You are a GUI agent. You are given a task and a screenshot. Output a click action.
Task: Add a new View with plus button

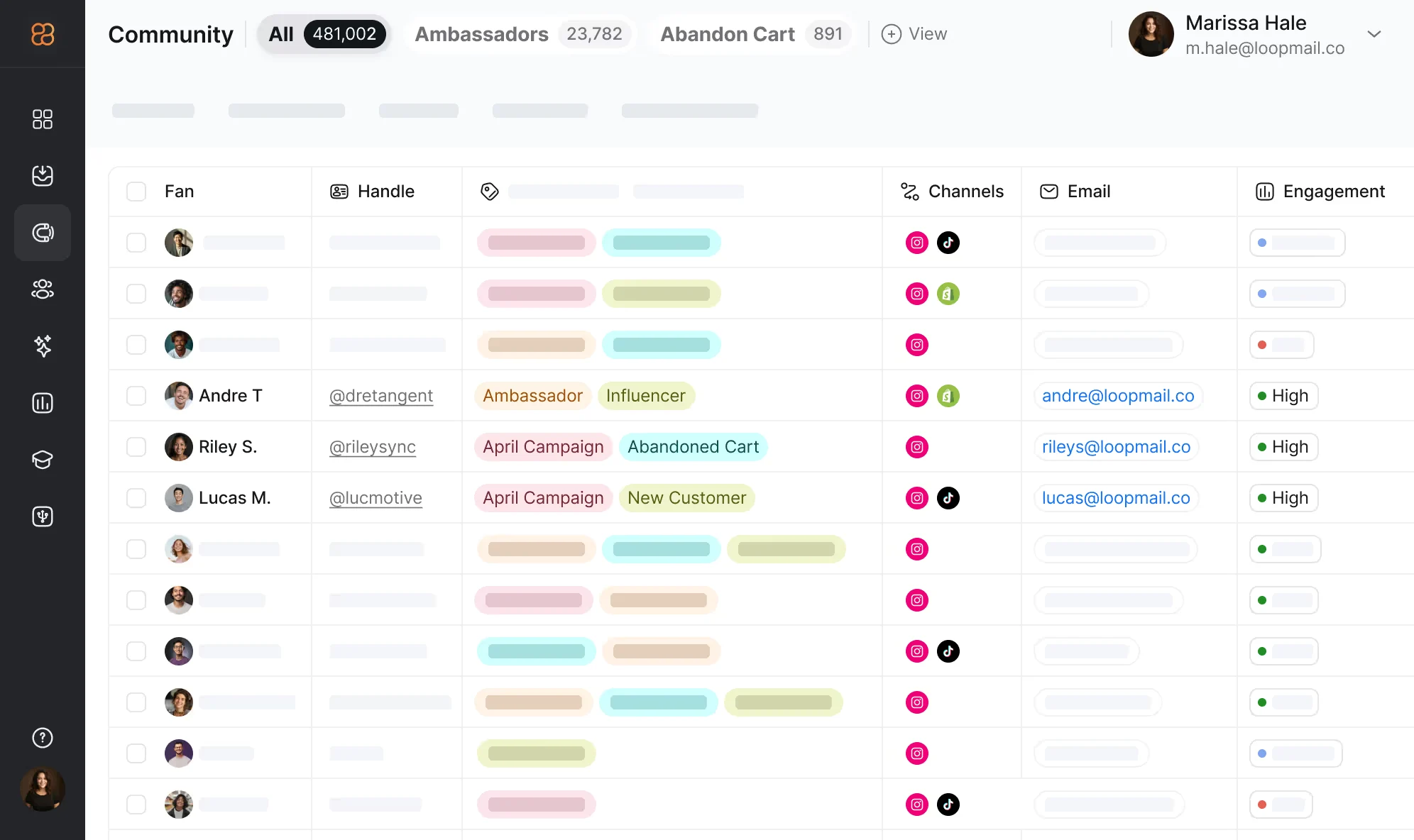914,34
